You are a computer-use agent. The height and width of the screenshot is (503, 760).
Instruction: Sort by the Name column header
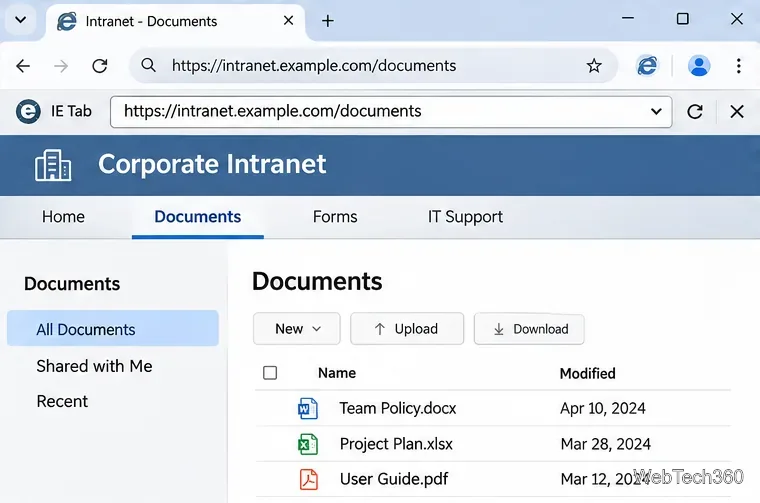tap(337, 373)
